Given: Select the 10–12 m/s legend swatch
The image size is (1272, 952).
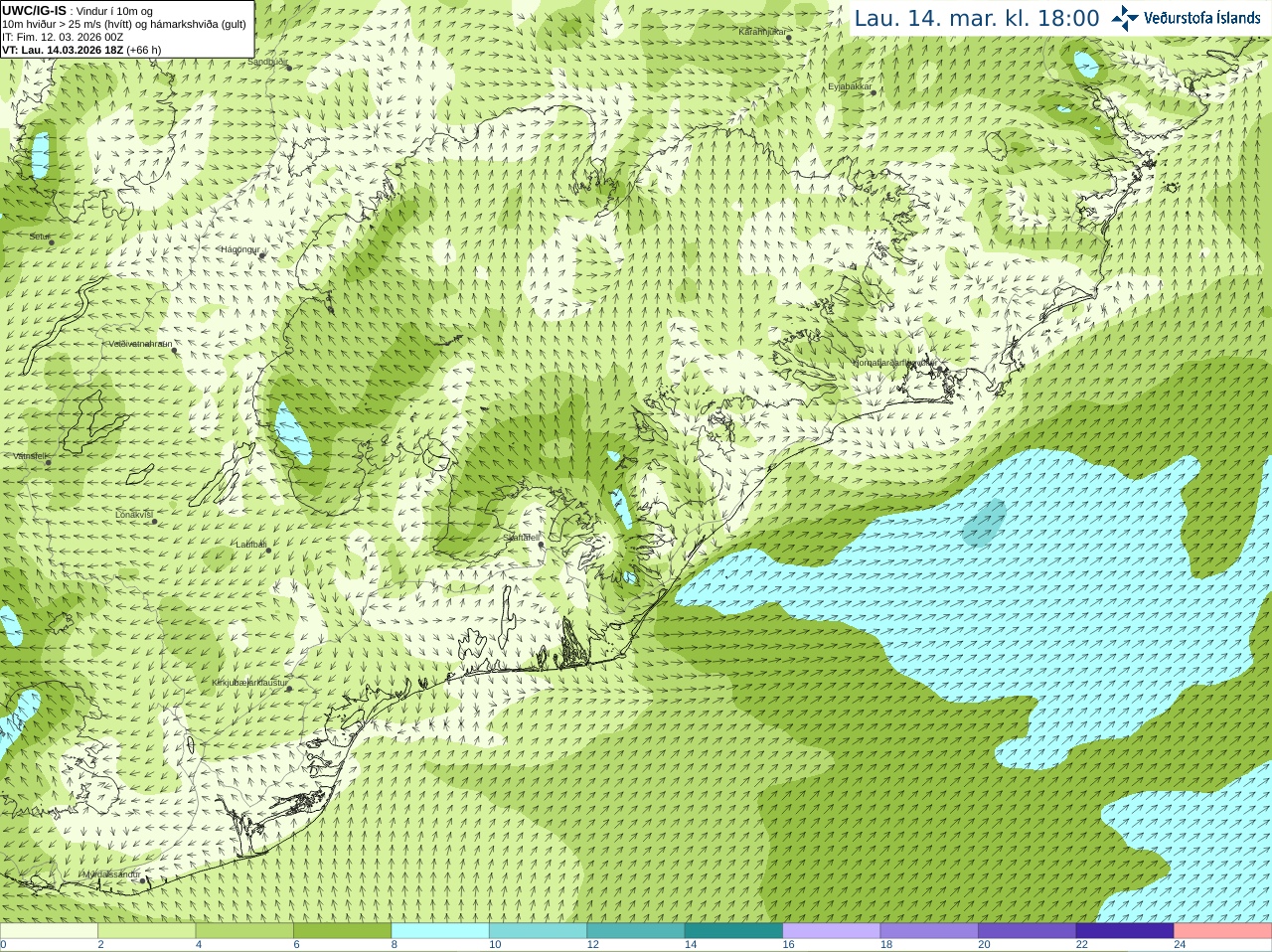Looking at the screenshot, I should coord(538,931).
